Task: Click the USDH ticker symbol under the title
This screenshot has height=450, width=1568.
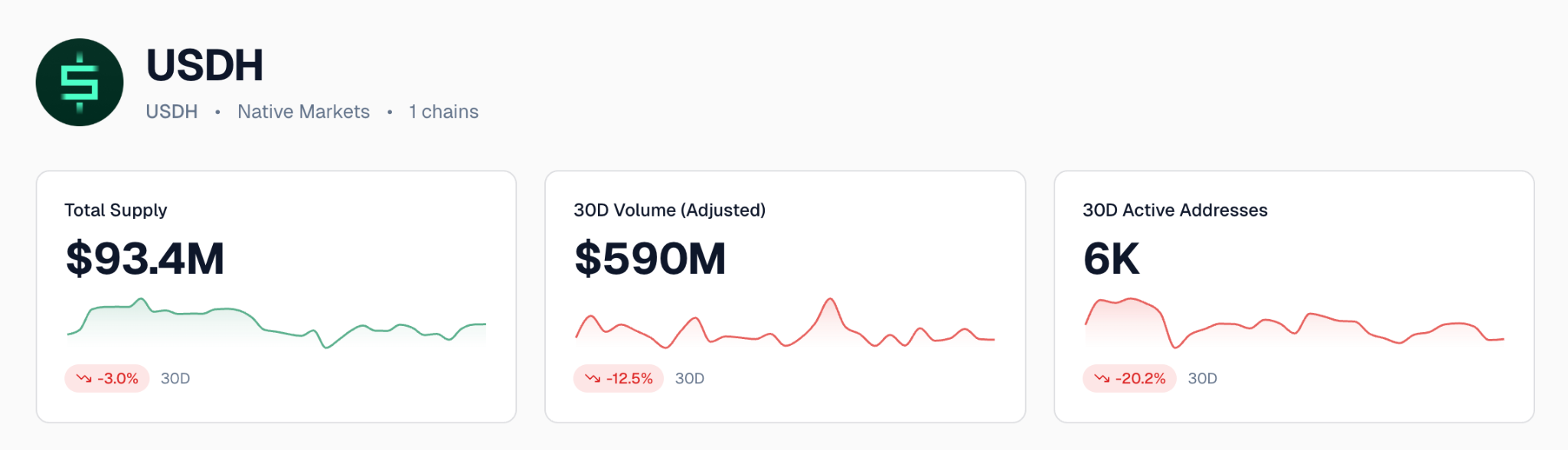Action: tap(171, 112)
